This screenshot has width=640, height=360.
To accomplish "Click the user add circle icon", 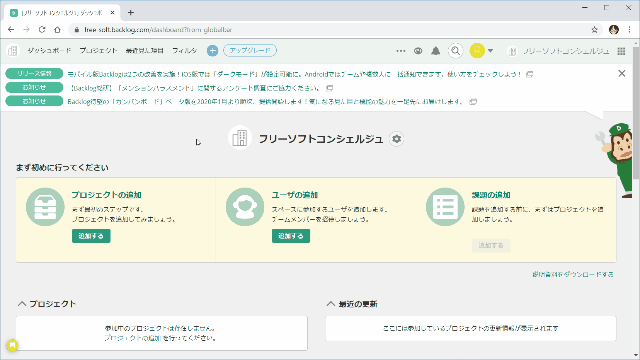I will pos(245,207).
